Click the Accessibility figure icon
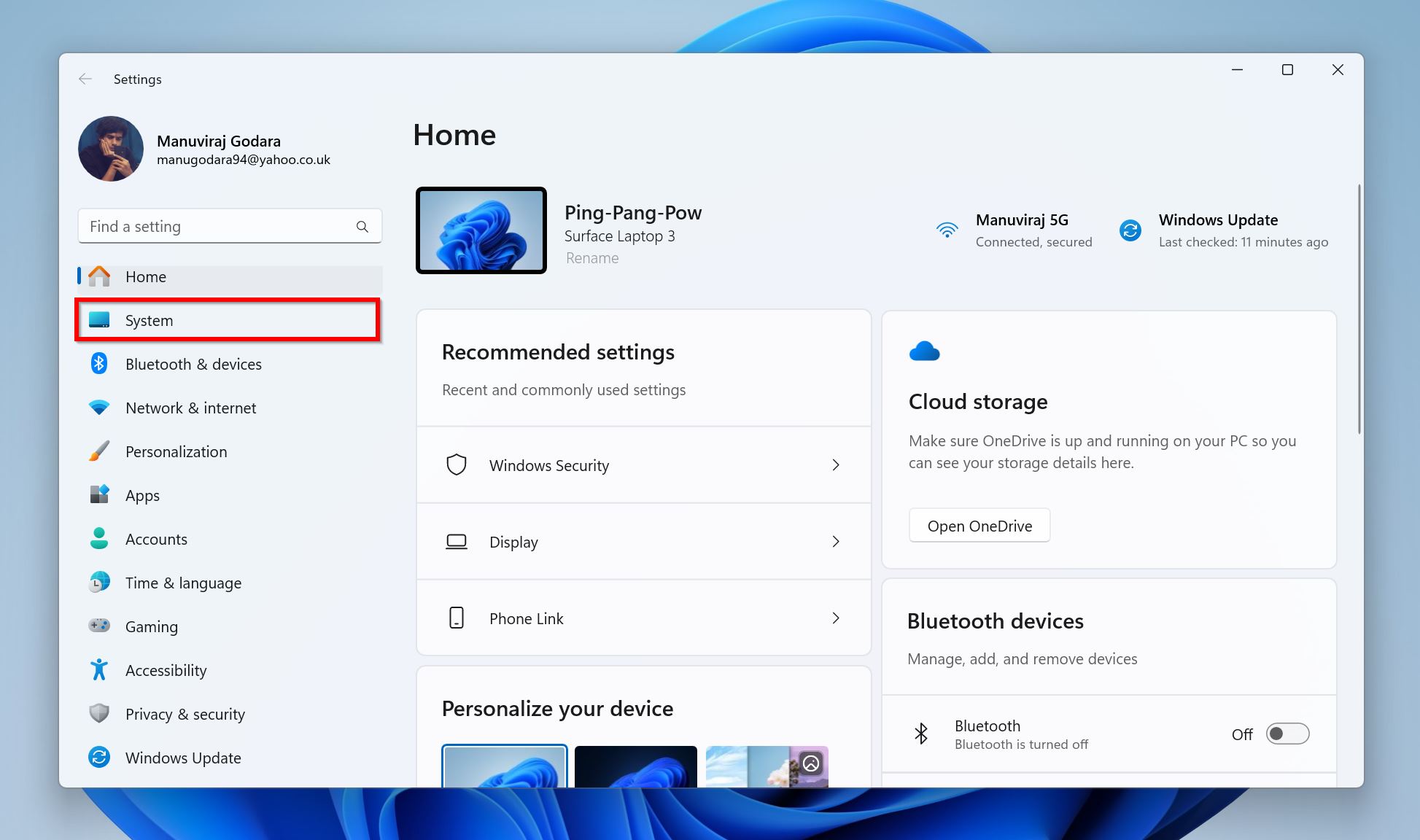Image resolution: width=1420 pixels, height=840 pixels. click(99, 669)
